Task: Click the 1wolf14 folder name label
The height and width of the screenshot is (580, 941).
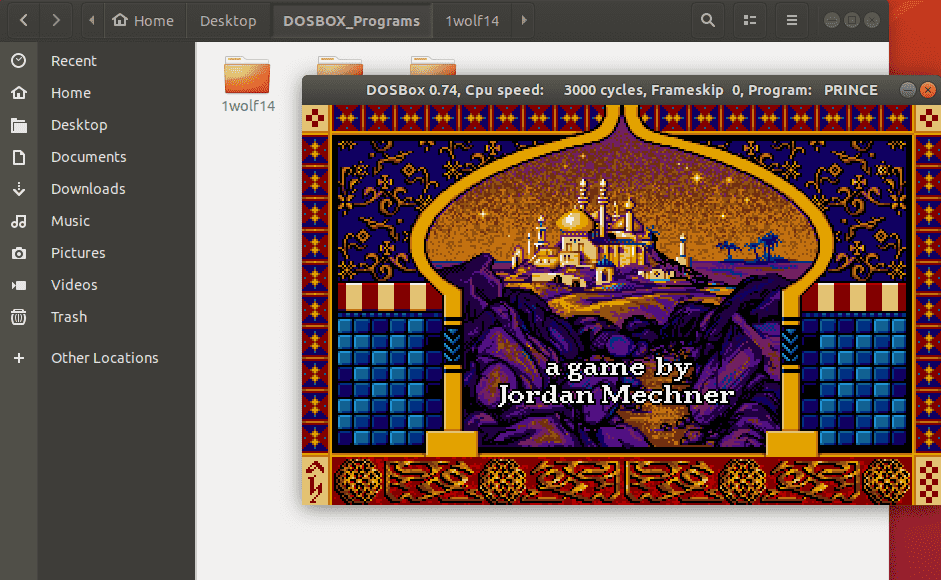Action: coord(248,106)
